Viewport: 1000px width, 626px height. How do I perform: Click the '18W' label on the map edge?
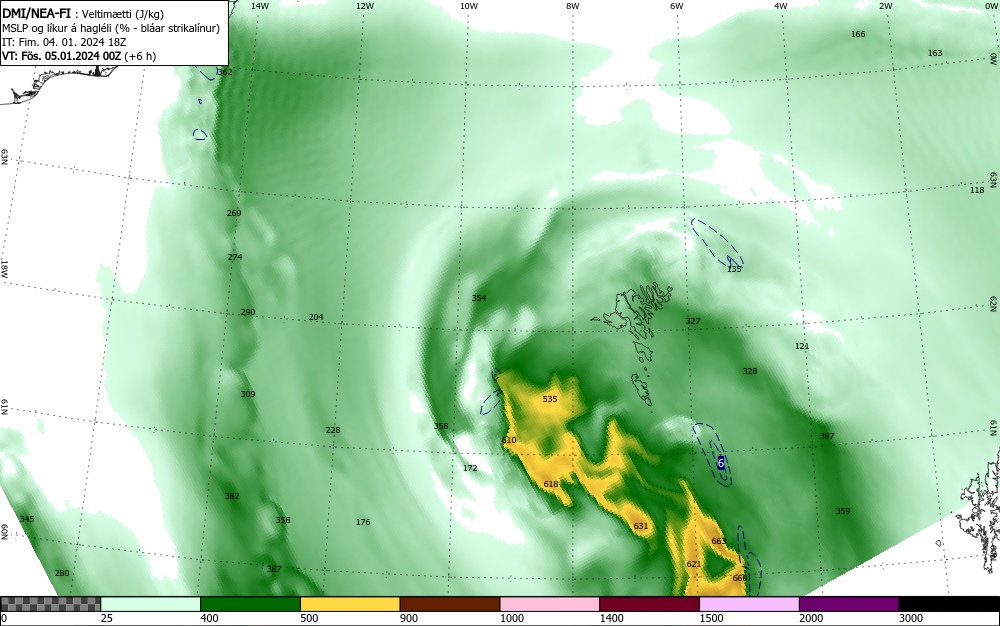(x=4, y=268)
